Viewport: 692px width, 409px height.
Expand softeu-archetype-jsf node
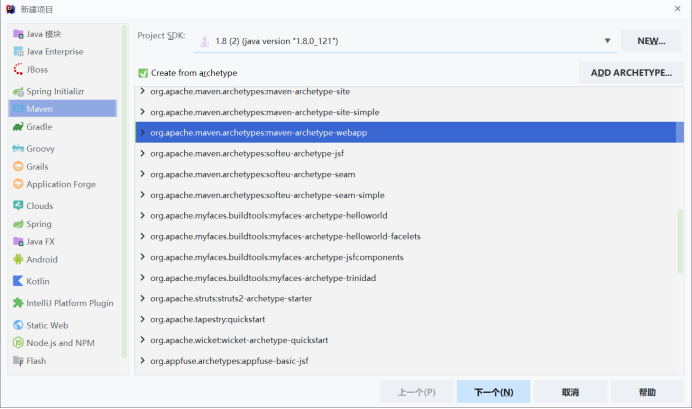(x=142, y=153)
